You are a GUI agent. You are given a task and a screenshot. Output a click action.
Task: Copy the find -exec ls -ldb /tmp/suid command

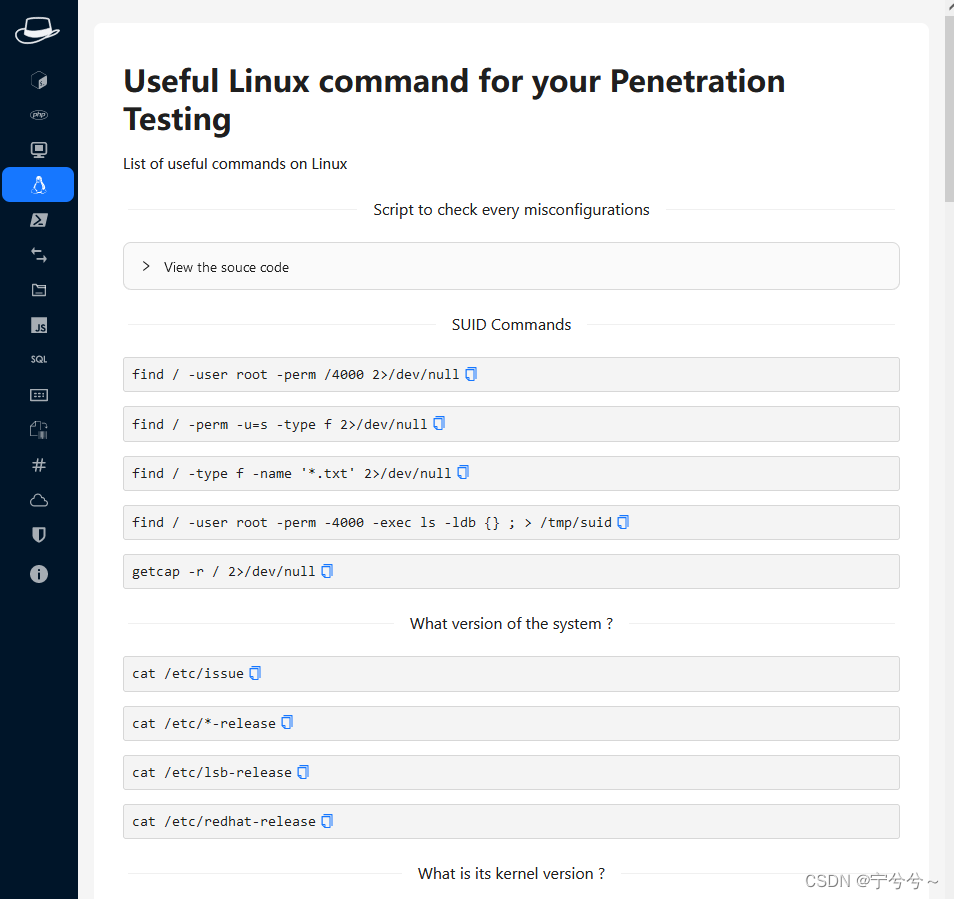pos(623,522)
